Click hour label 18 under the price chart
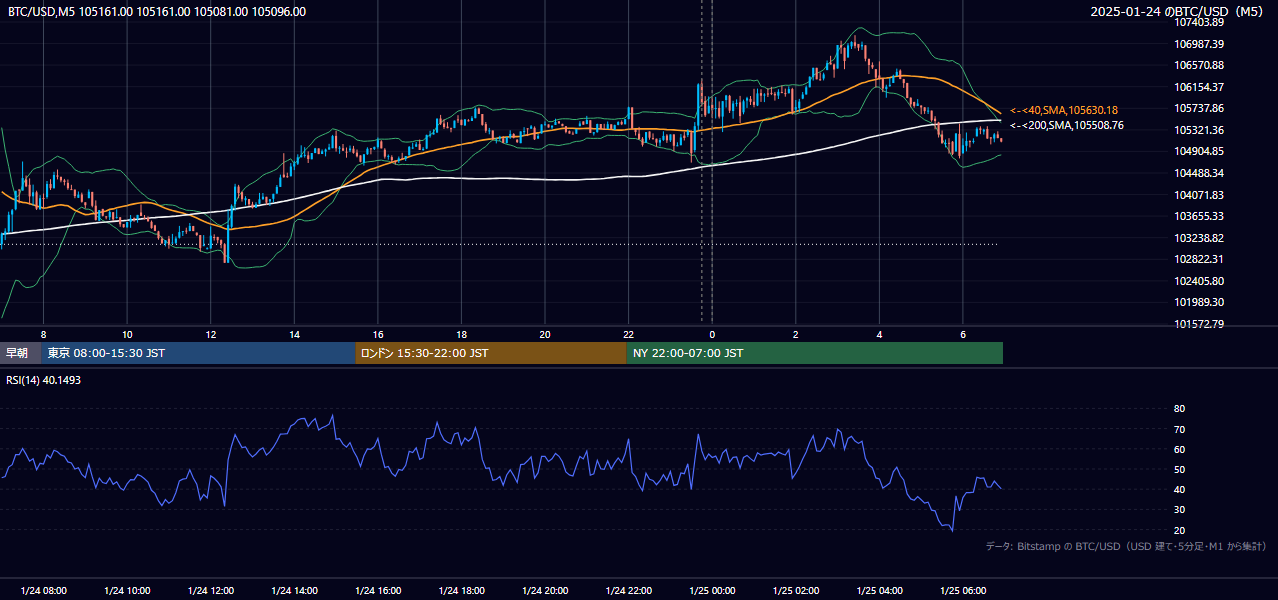This screenshot has height=600, width=1278. [x=461, y=334]
